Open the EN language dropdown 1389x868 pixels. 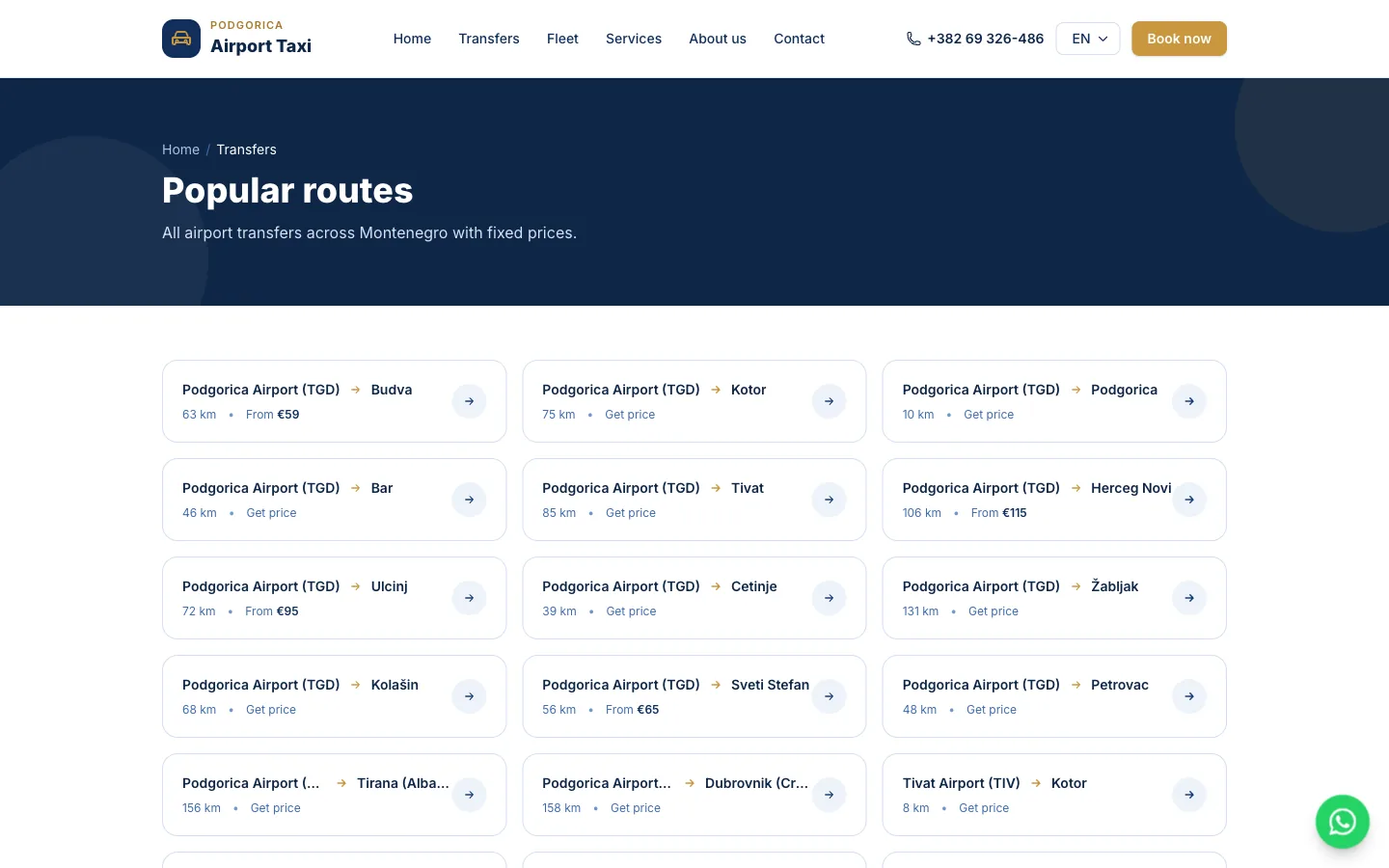click(x=1088, y=39)
